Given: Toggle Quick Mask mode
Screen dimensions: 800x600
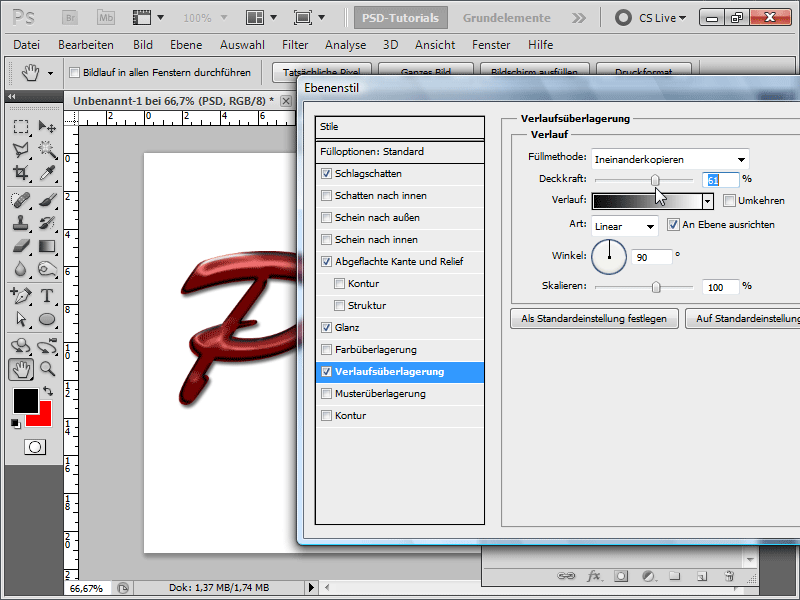Looking at the screenshot, I should pyautogui.click(x=35, y=447).
